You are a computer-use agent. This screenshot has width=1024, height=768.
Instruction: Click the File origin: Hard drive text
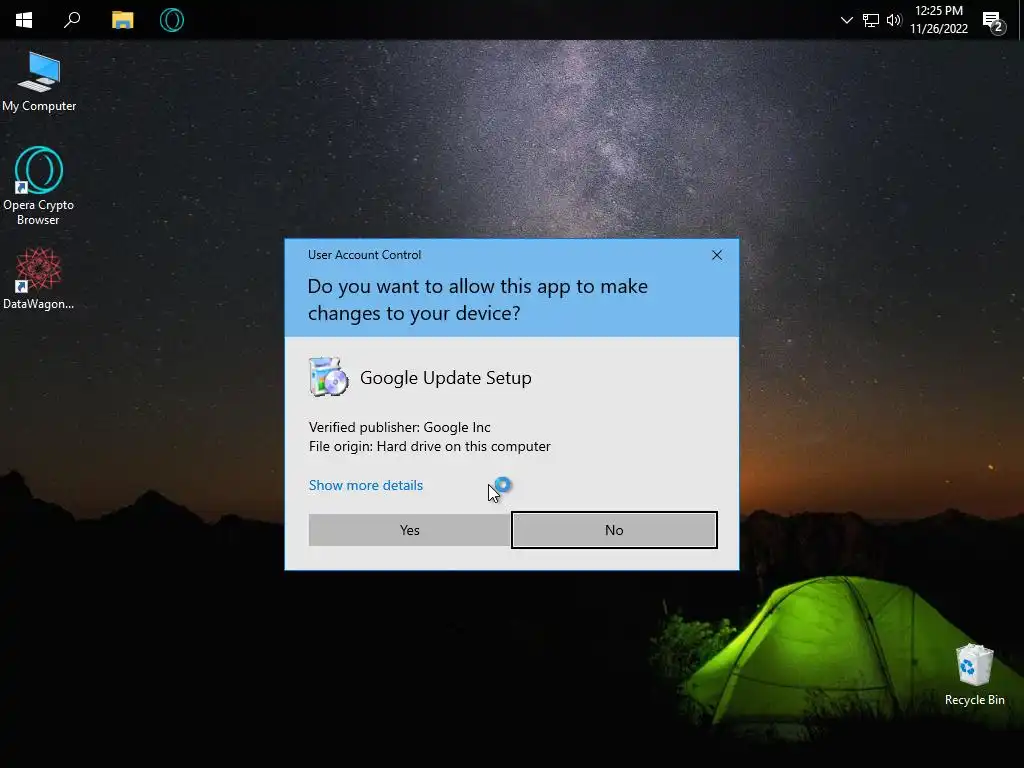(430, 446)
